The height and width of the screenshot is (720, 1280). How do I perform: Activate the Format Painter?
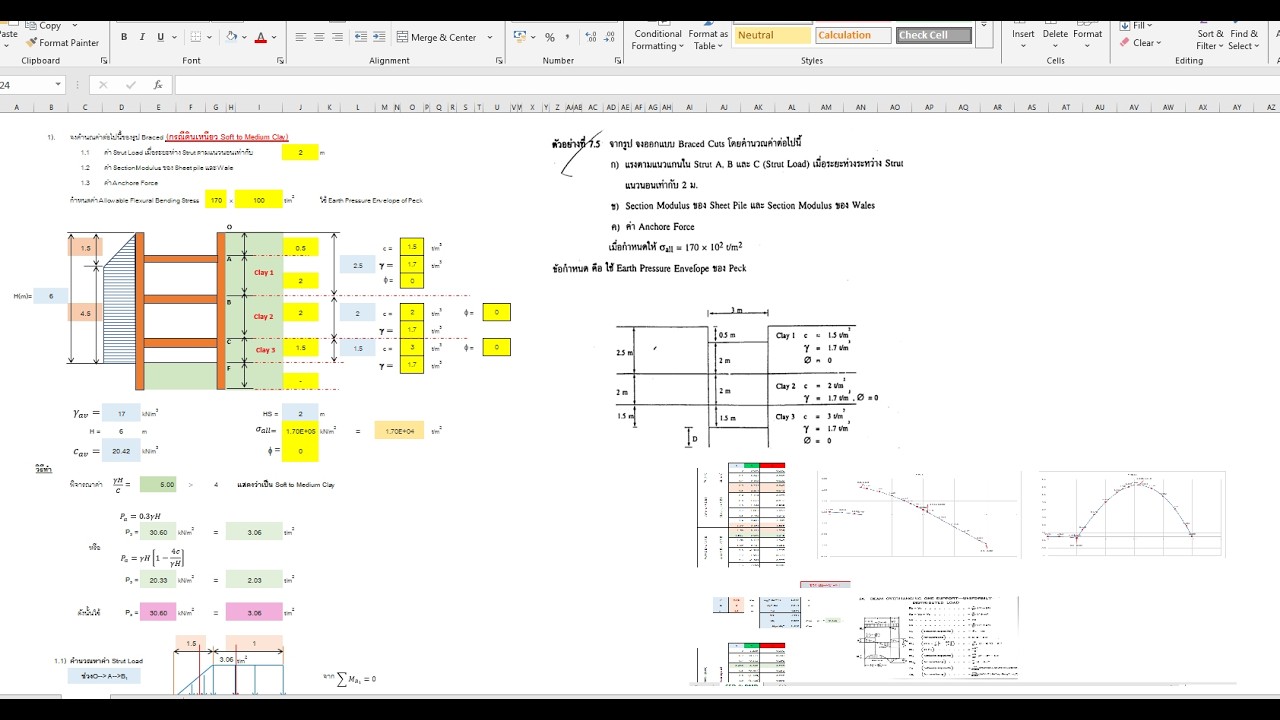pyautogui.click(x=62, y=43)
